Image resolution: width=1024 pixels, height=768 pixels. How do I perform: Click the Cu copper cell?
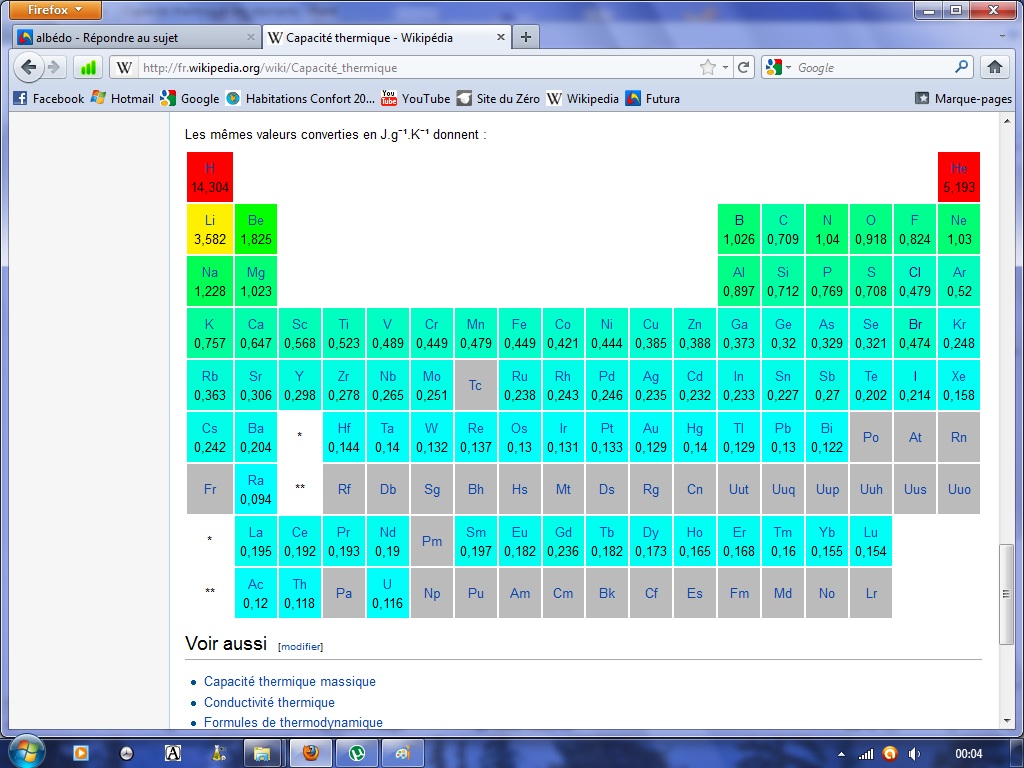[x=651, y=333]
